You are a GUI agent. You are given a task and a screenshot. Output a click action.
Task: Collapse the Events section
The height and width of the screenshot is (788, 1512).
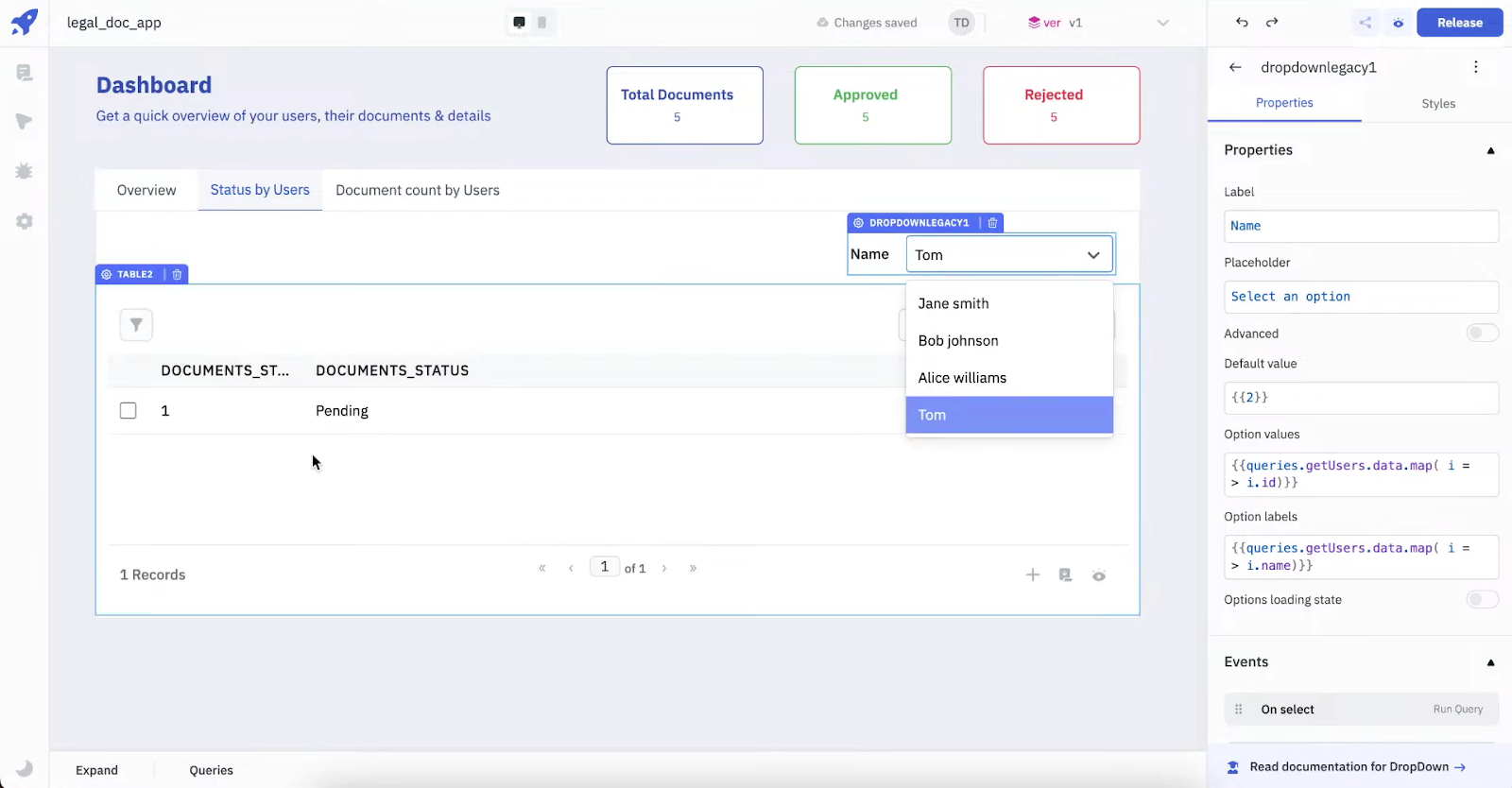tap(1490, 662)
